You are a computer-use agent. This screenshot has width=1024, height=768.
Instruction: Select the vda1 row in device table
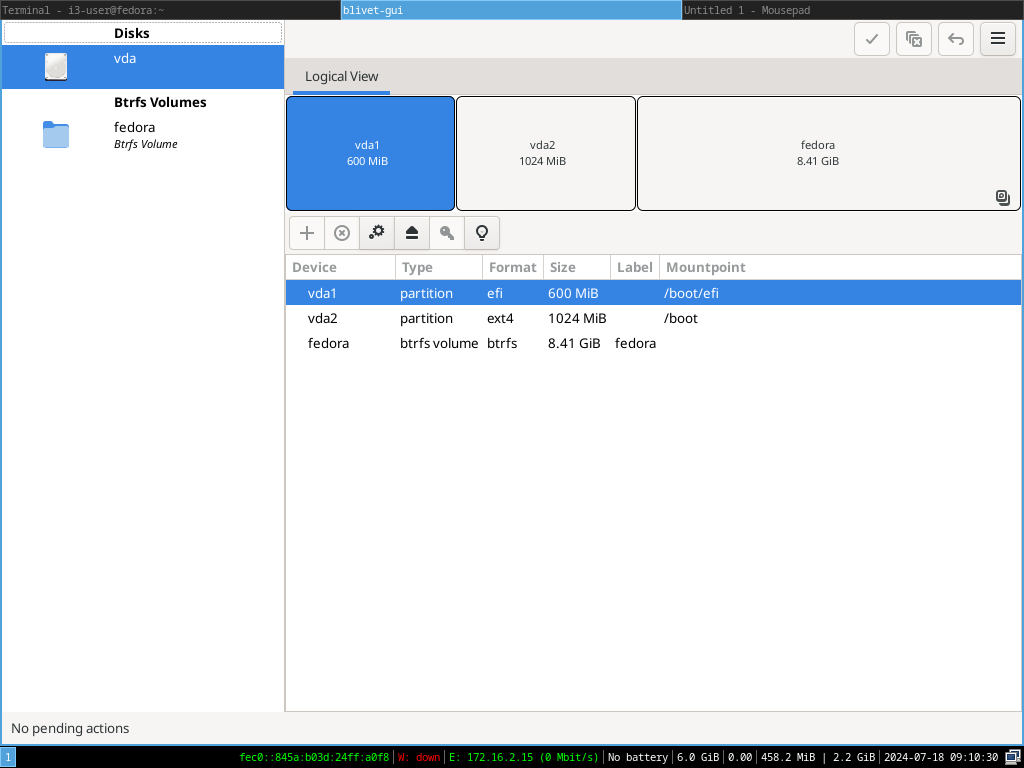tap(654, 293)
